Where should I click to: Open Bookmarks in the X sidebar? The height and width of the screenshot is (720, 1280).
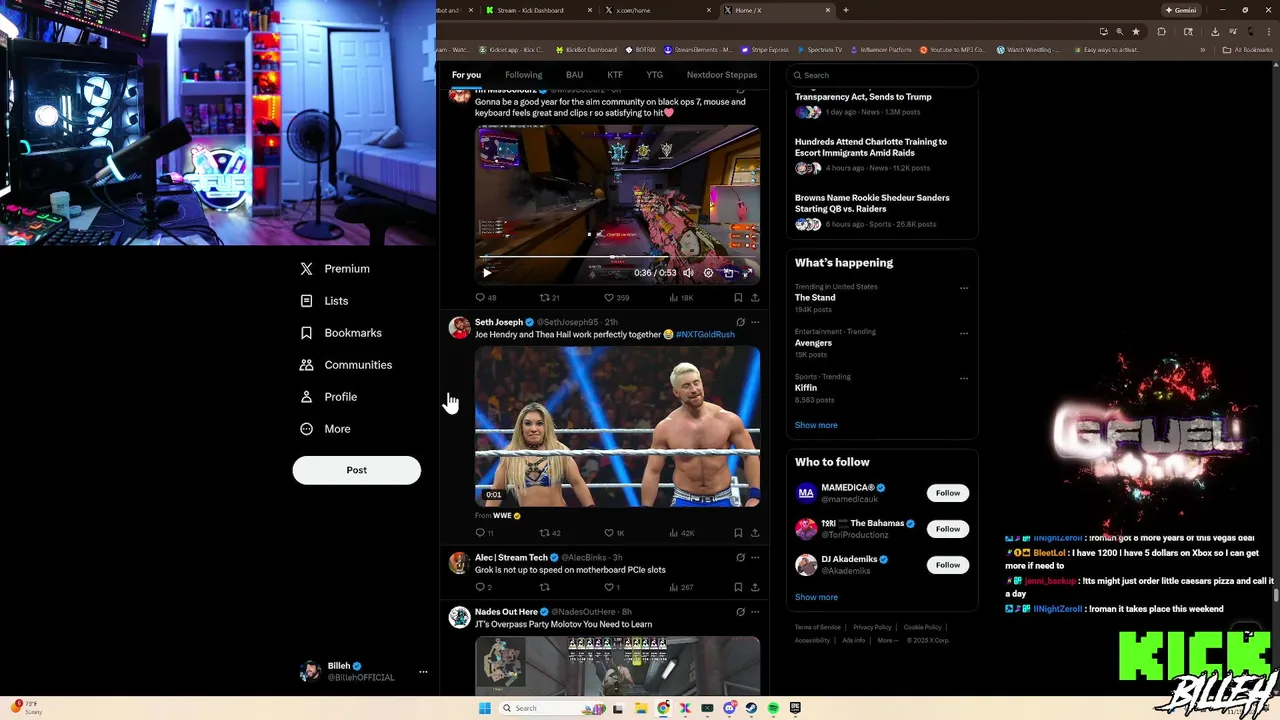(x=341, y=333)
